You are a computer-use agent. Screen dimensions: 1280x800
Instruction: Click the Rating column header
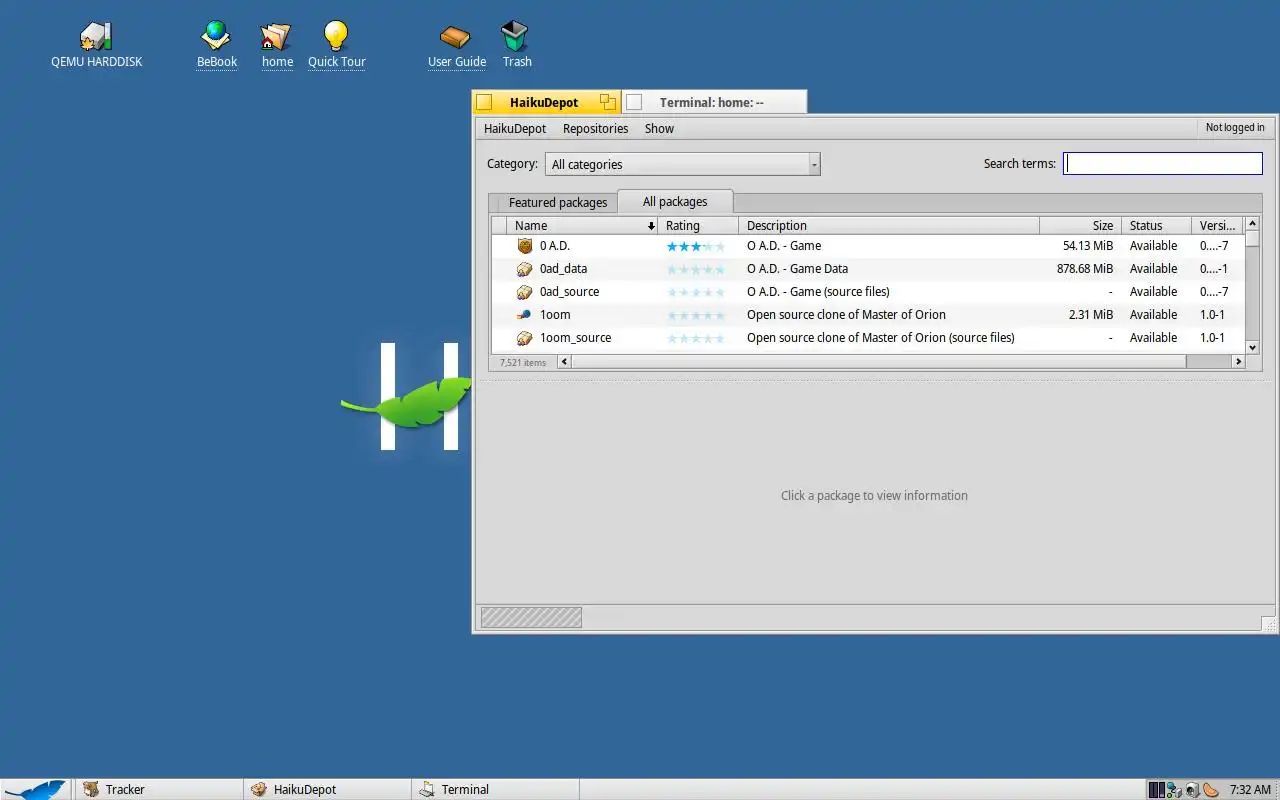(x=698, y=226)
